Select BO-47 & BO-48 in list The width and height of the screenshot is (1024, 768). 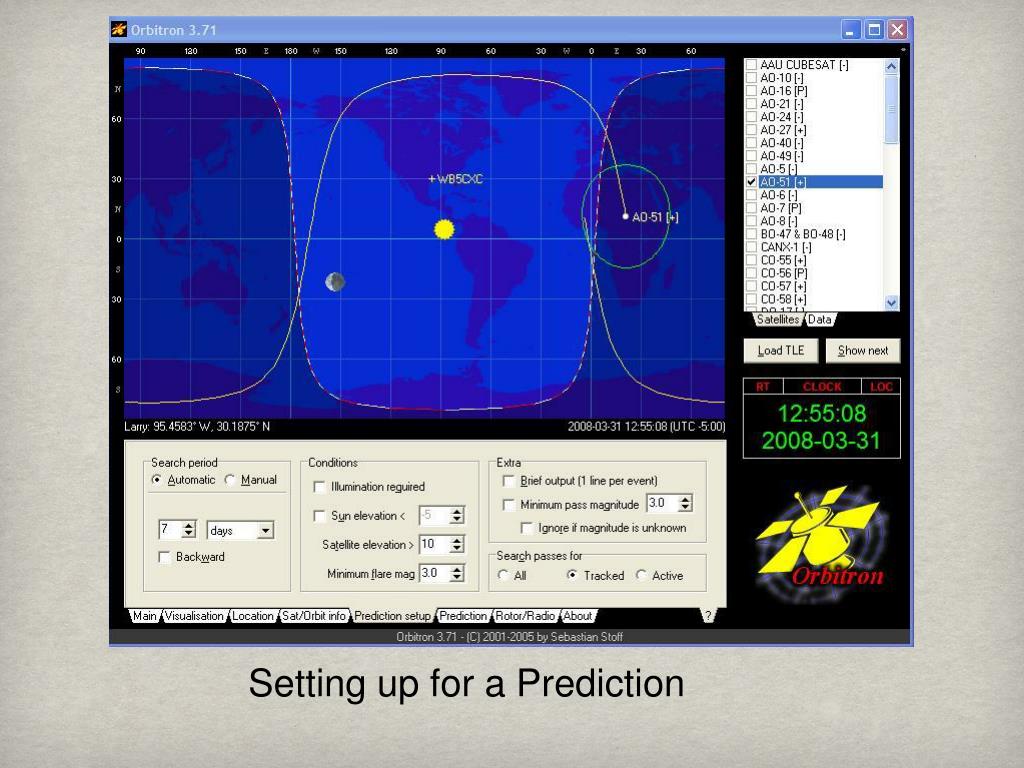point(803,234)
